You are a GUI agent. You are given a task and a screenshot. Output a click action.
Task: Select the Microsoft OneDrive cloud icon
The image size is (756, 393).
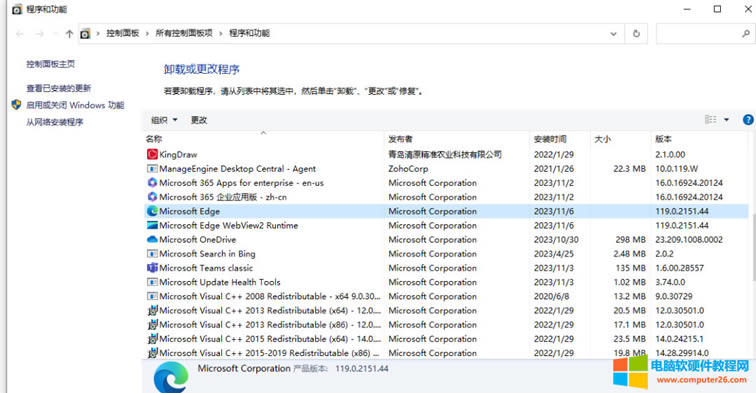click(152, 240)
